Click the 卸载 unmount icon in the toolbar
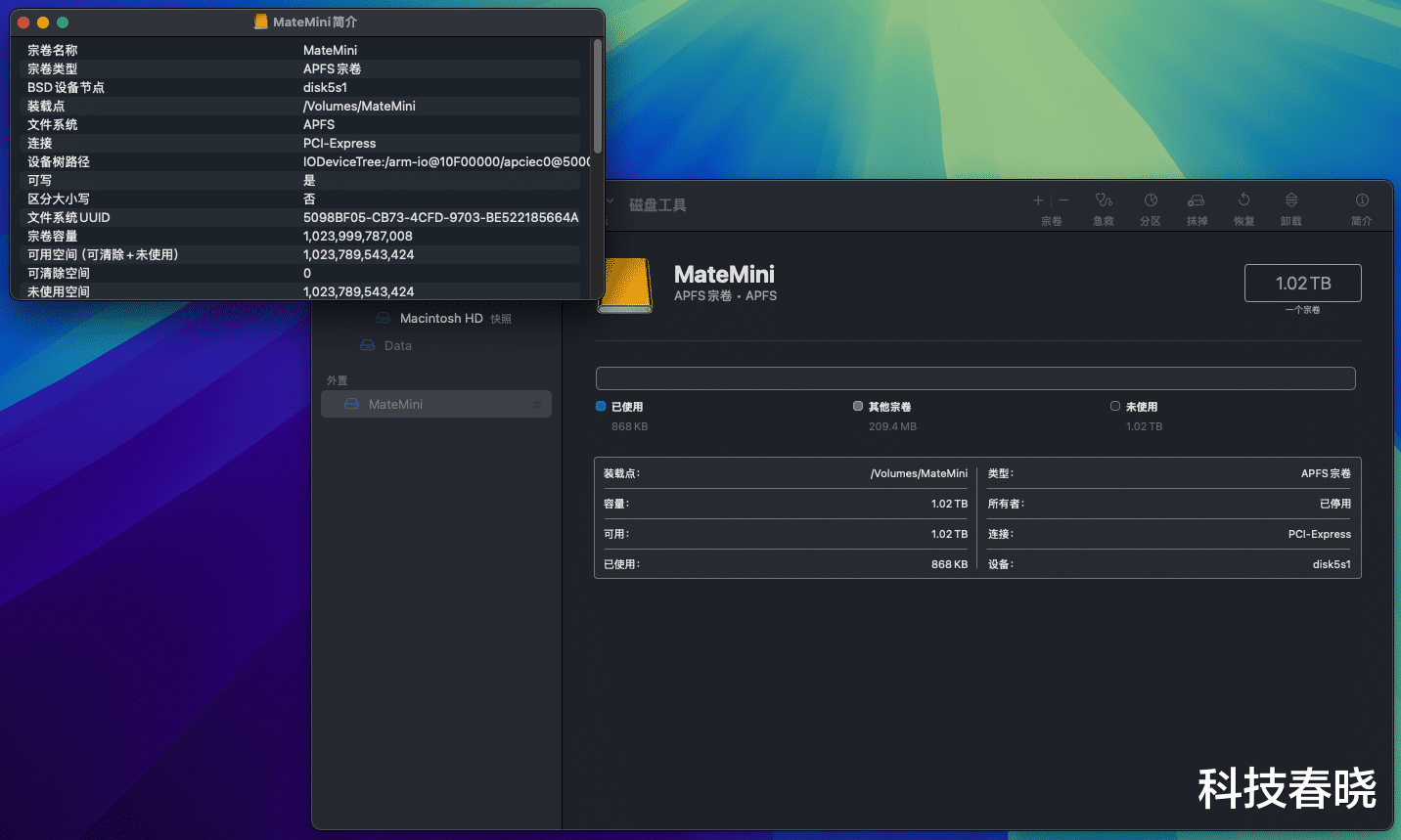The image size is (1401, 840). coord(1291,200)
